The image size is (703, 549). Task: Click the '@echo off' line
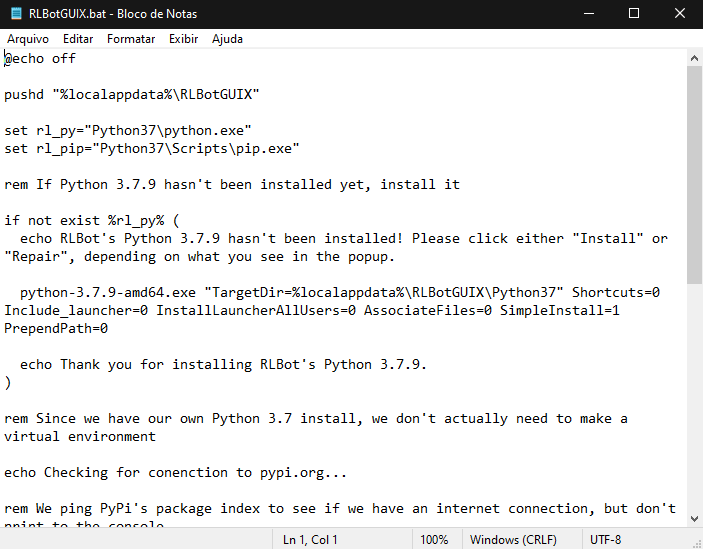(x=40, y=59)
